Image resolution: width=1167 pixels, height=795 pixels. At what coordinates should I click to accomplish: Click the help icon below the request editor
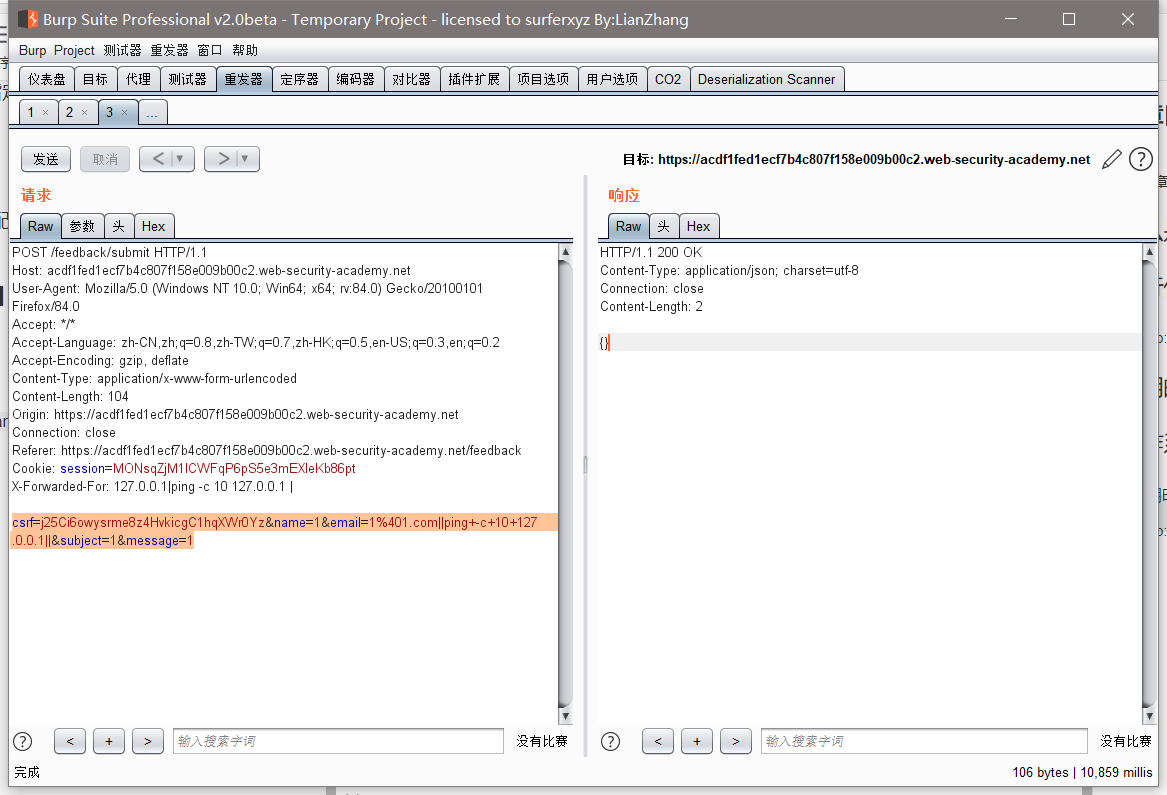click(x=22, y=741)
